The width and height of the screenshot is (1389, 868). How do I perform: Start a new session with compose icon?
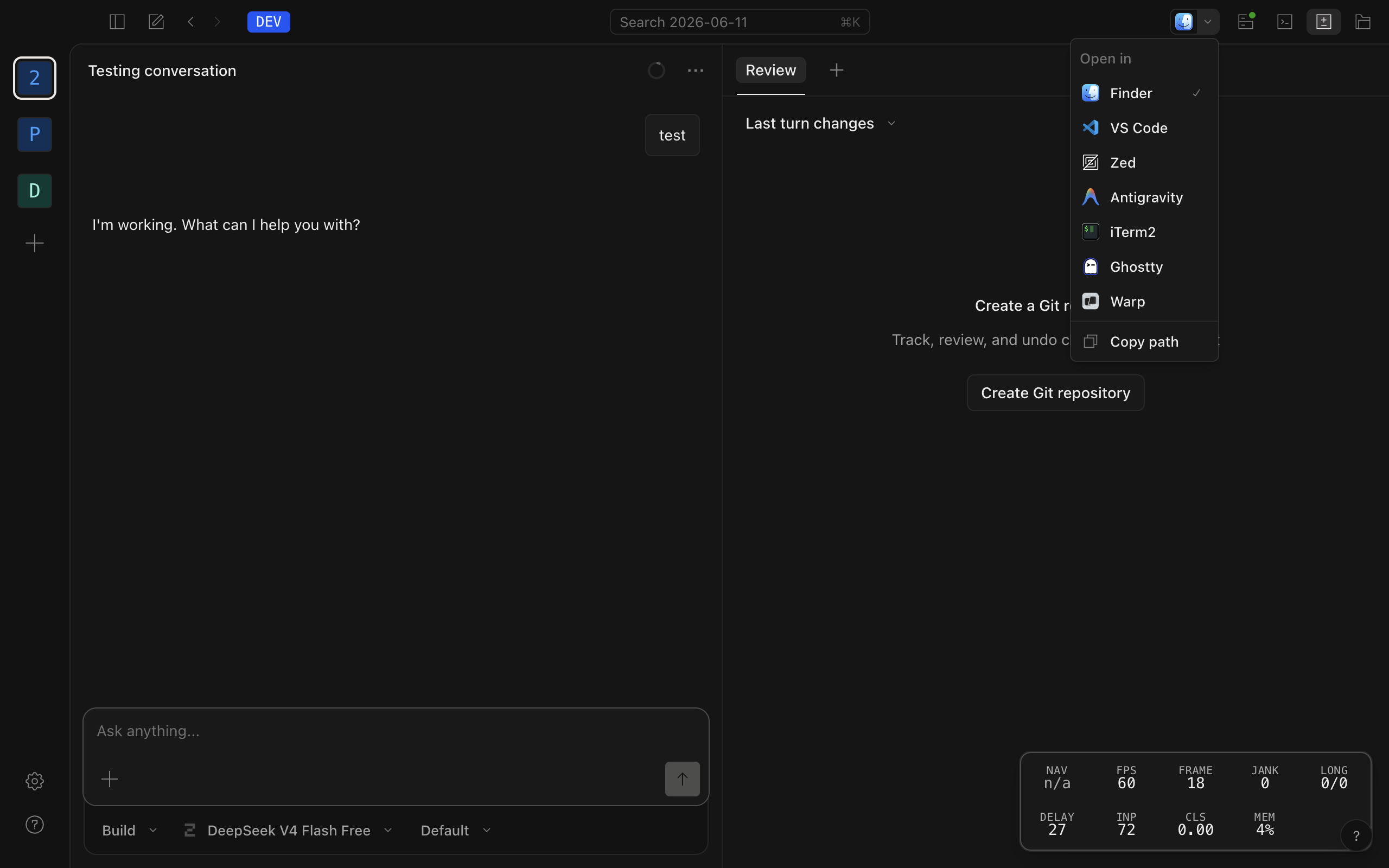coord(156,22)
